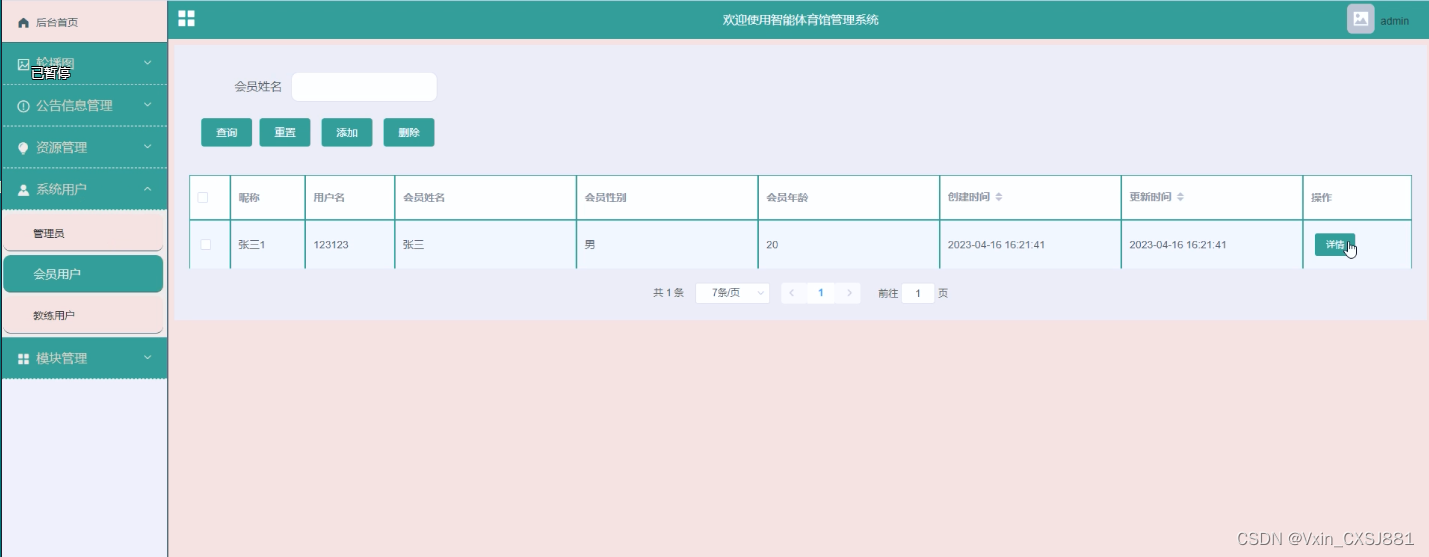Click the home icon beside 后台首页

[x=24, y=22]
